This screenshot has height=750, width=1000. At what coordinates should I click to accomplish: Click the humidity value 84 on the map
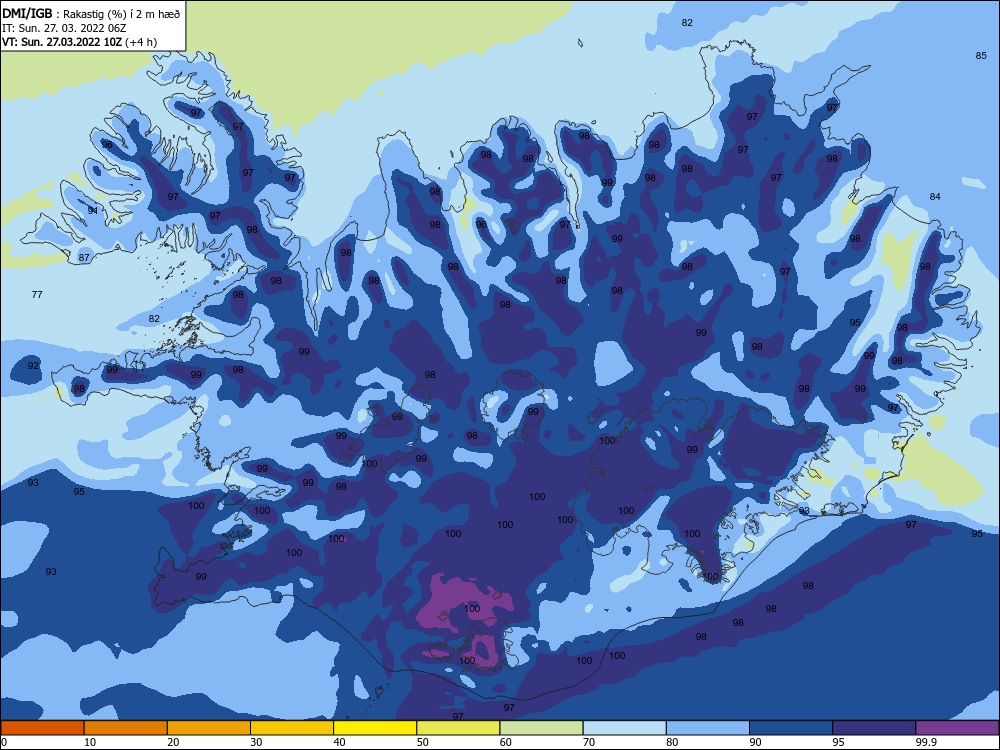coord(935,196)
